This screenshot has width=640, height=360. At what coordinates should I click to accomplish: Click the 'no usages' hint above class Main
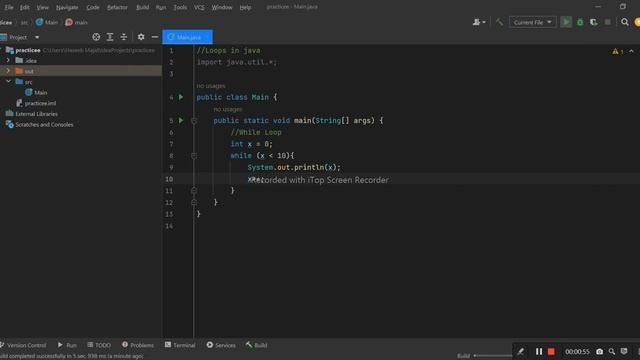(x=211, y=86)
